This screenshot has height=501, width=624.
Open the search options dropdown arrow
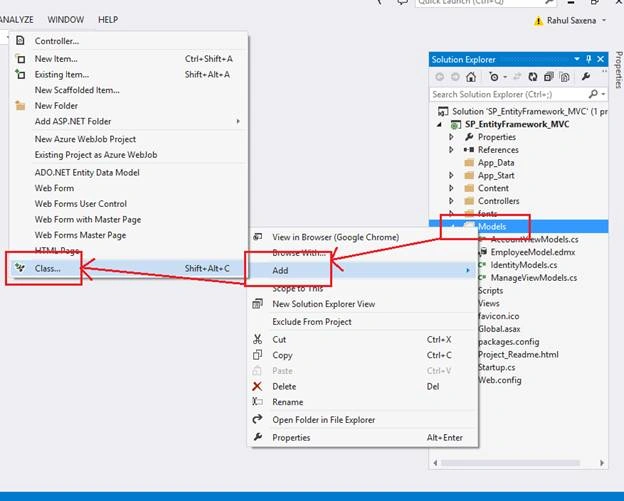coord(604,94)
